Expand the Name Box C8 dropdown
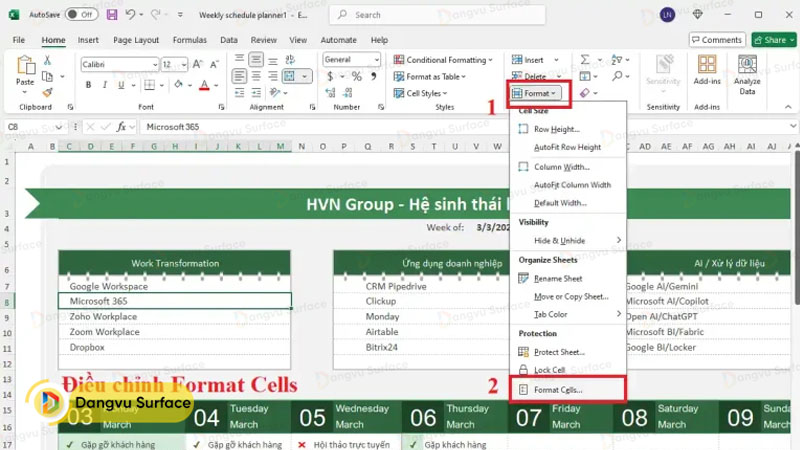The image size is (800, 450). (x=59, y=127)
